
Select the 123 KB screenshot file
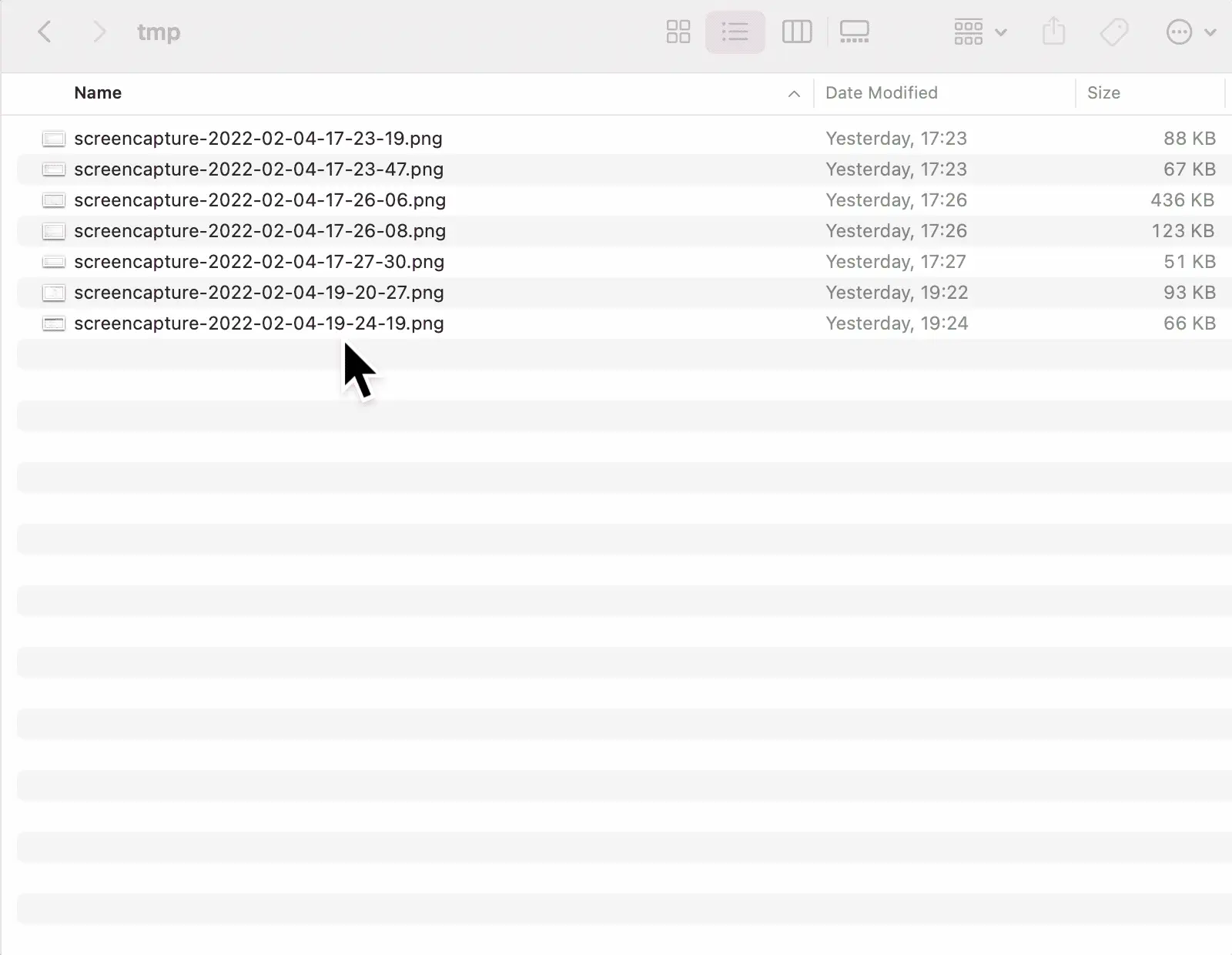point(259,231)
